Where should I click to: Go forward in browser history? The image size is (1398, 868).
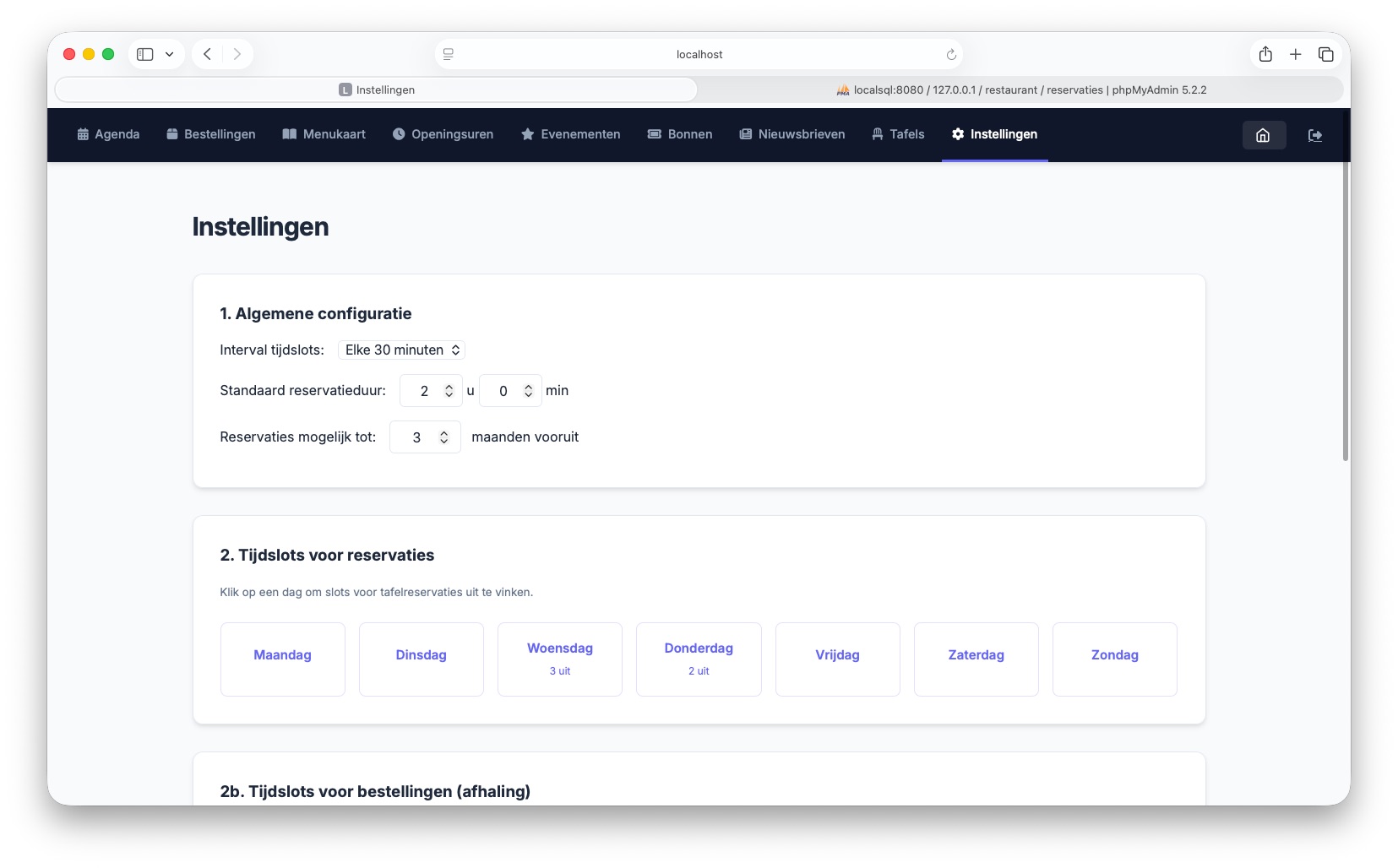237,54
